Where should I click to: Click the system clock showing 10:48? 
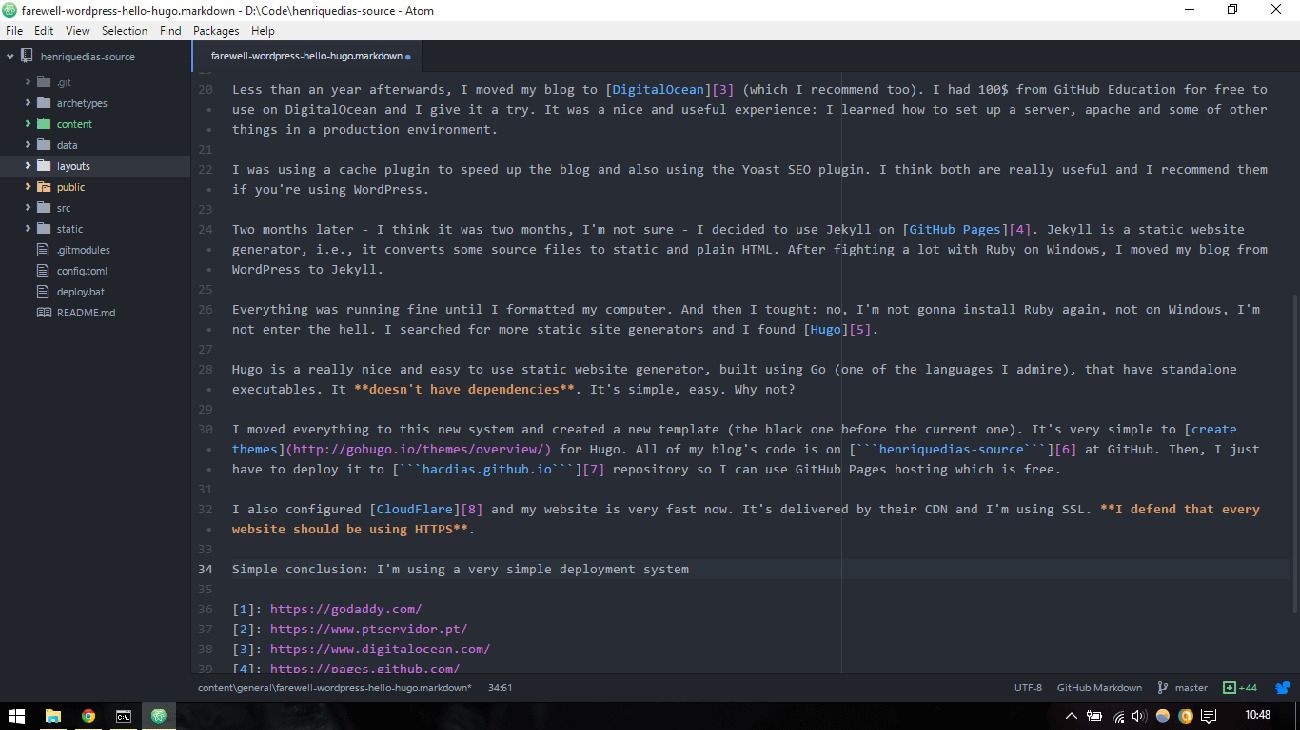coord(1258,716)
